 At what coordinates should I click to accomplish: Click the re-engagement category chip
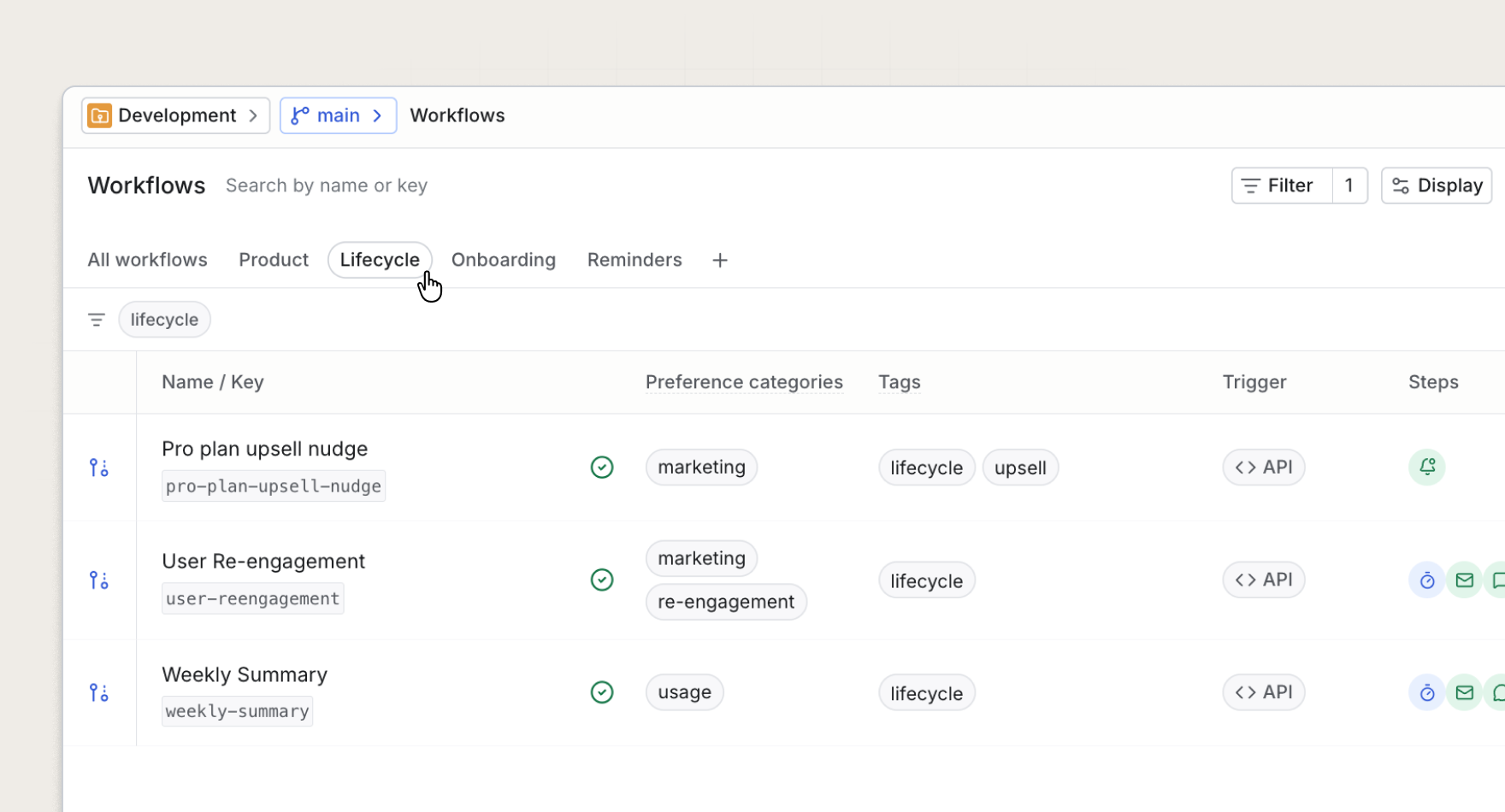pos(726,602)
